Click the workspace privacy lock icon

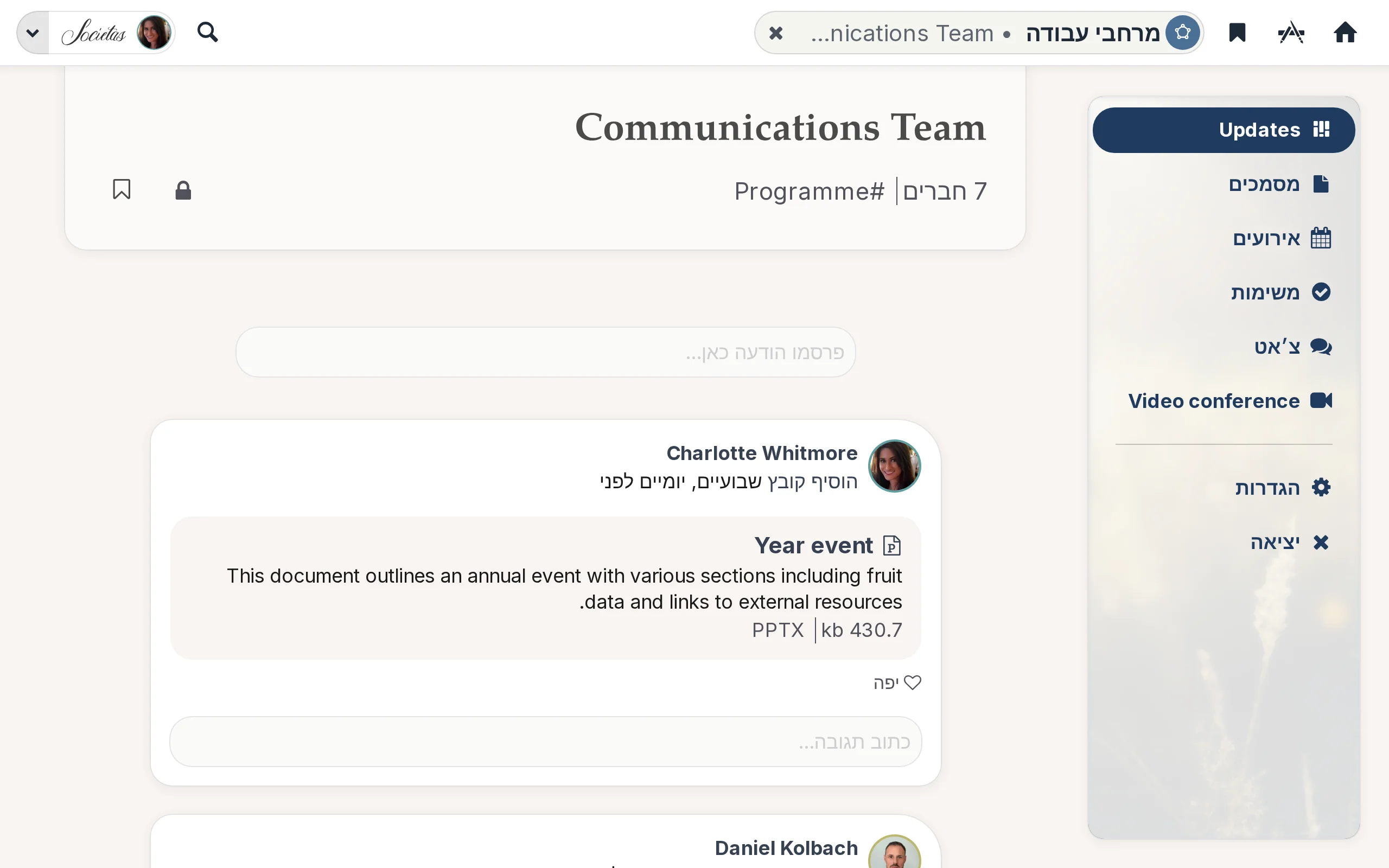[183, 190]
